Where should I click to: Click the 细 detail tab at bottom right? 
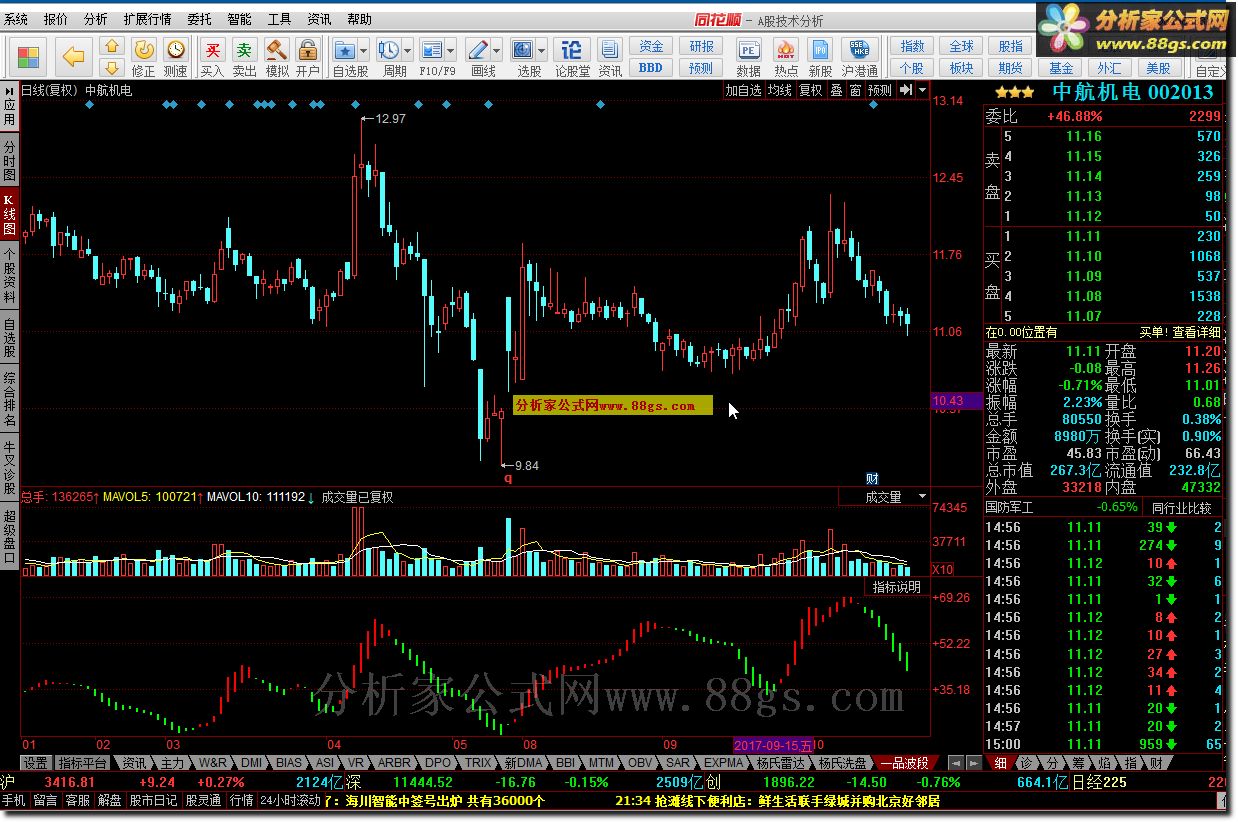(1001, 763)
